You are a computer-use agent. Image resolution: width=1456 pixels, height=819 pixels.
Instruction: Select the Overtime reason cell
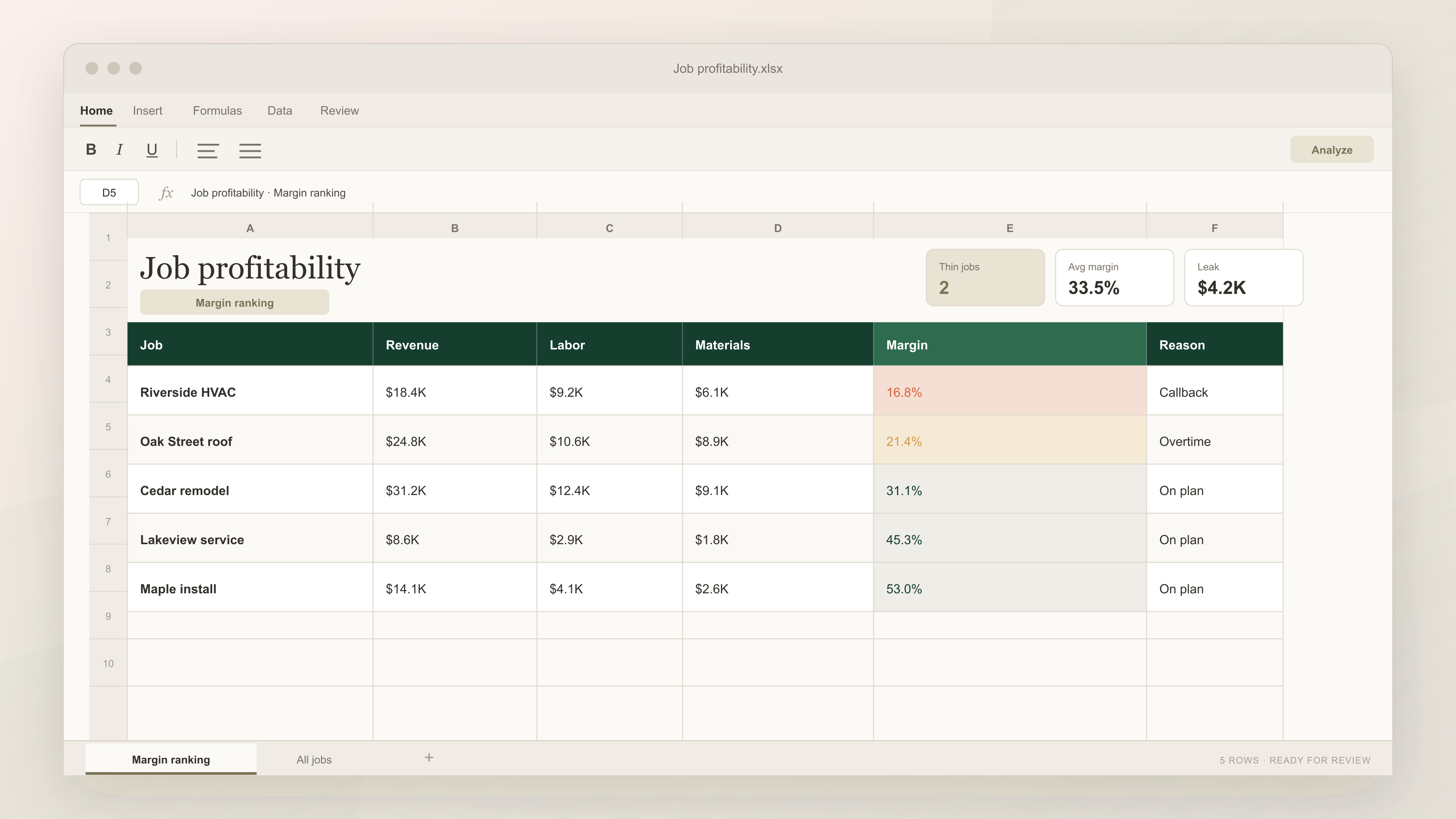pos(1214,440)
